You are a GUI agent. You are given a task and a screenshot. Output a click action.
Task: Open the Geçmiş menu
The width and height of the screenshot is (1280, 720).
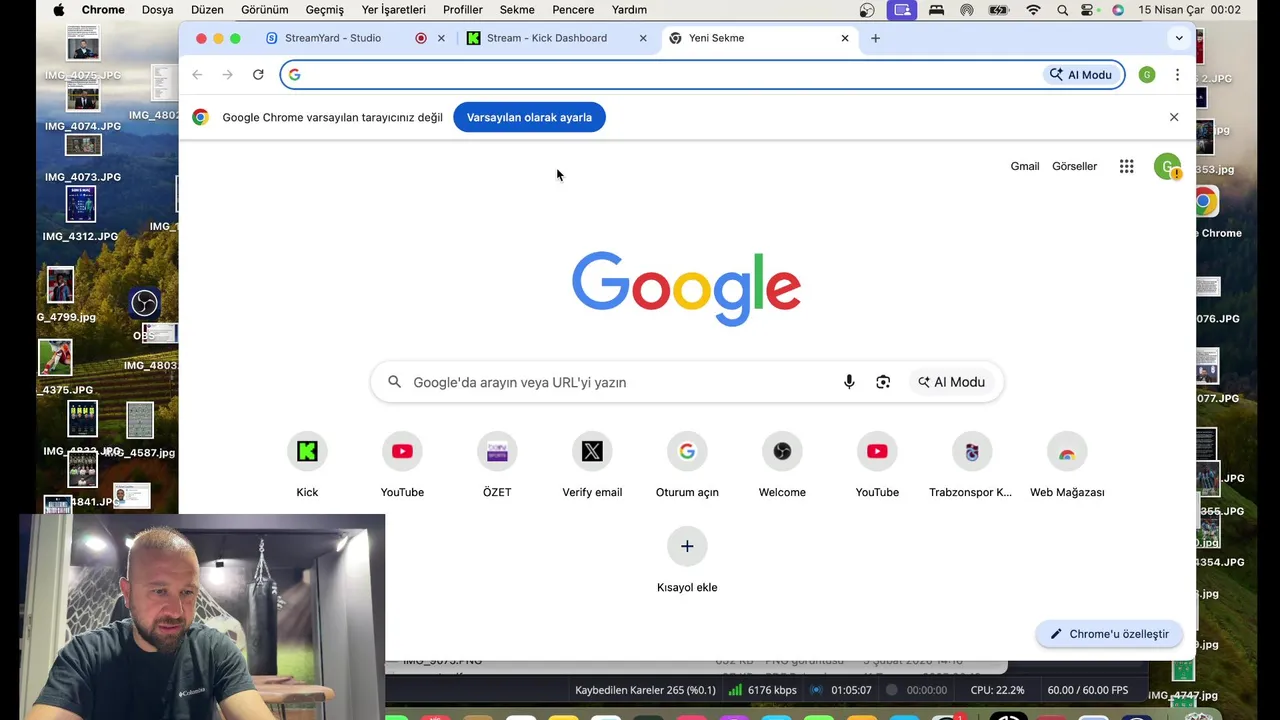pos(325,10)
